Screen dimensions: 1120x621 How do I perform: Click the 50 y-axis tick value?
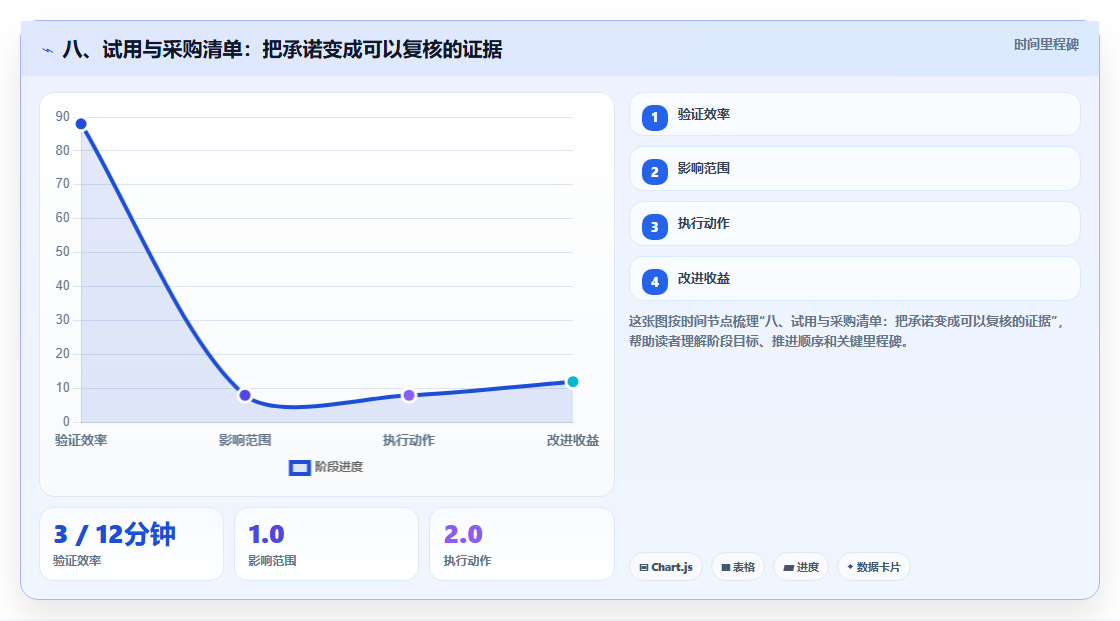coord(63,252)
